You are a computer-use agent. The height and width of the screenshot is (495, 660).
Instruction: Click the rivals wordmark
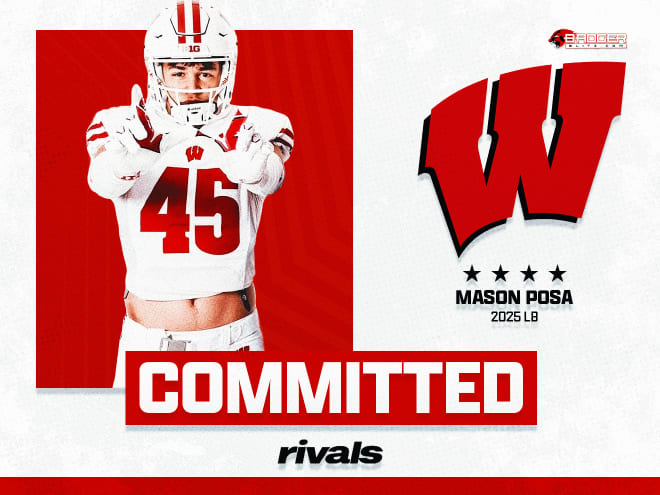click(330, 452)
